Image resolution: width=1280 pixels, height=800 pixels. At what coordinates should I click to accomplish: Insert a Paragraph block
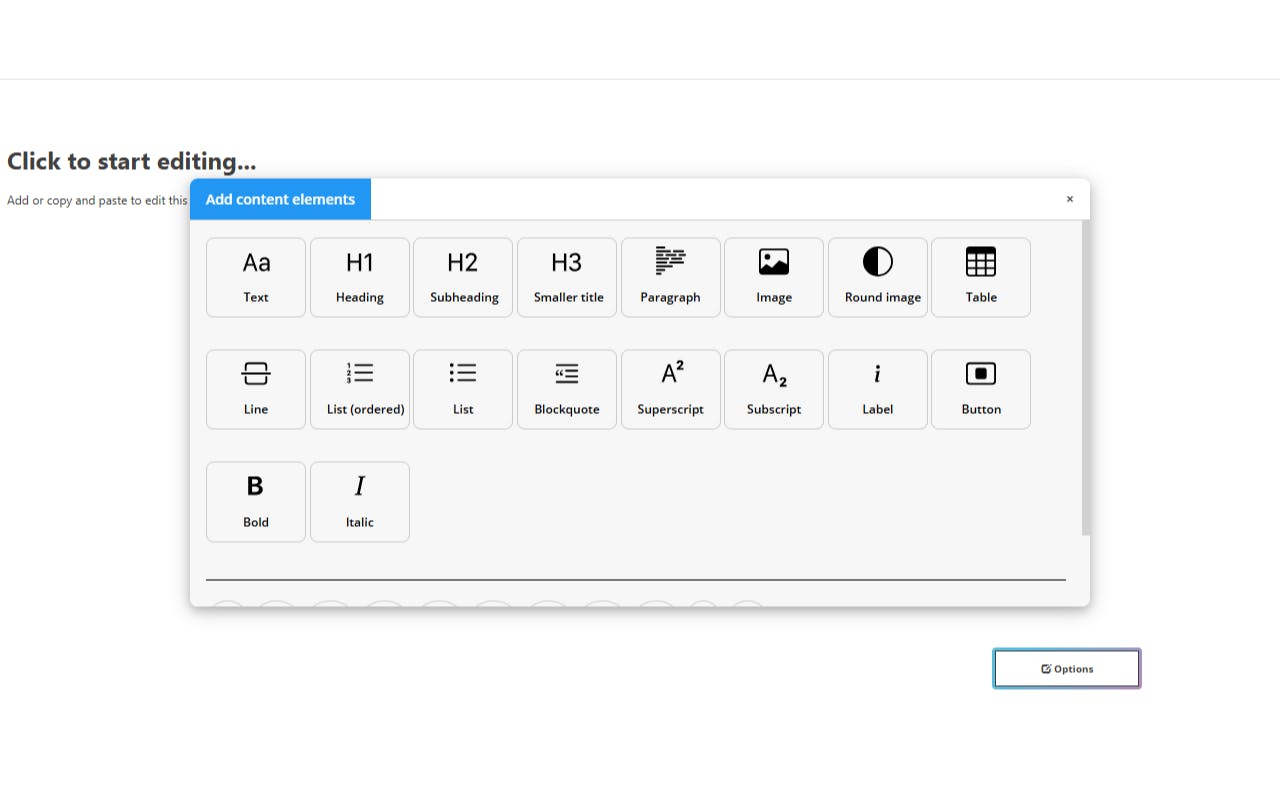pos(671,277)
